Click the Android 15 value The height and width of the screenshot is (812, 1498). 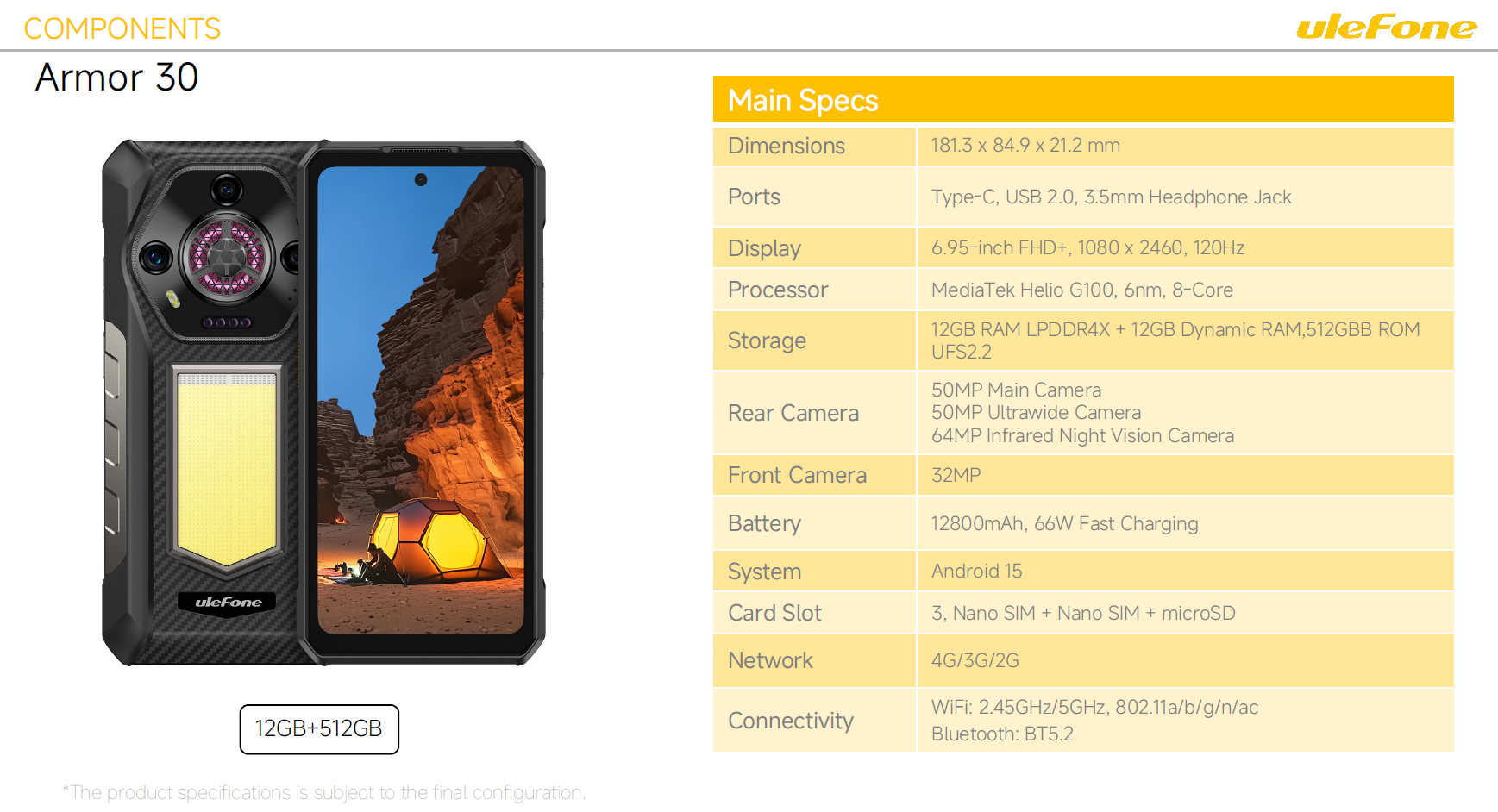click(x=976, y=571)
